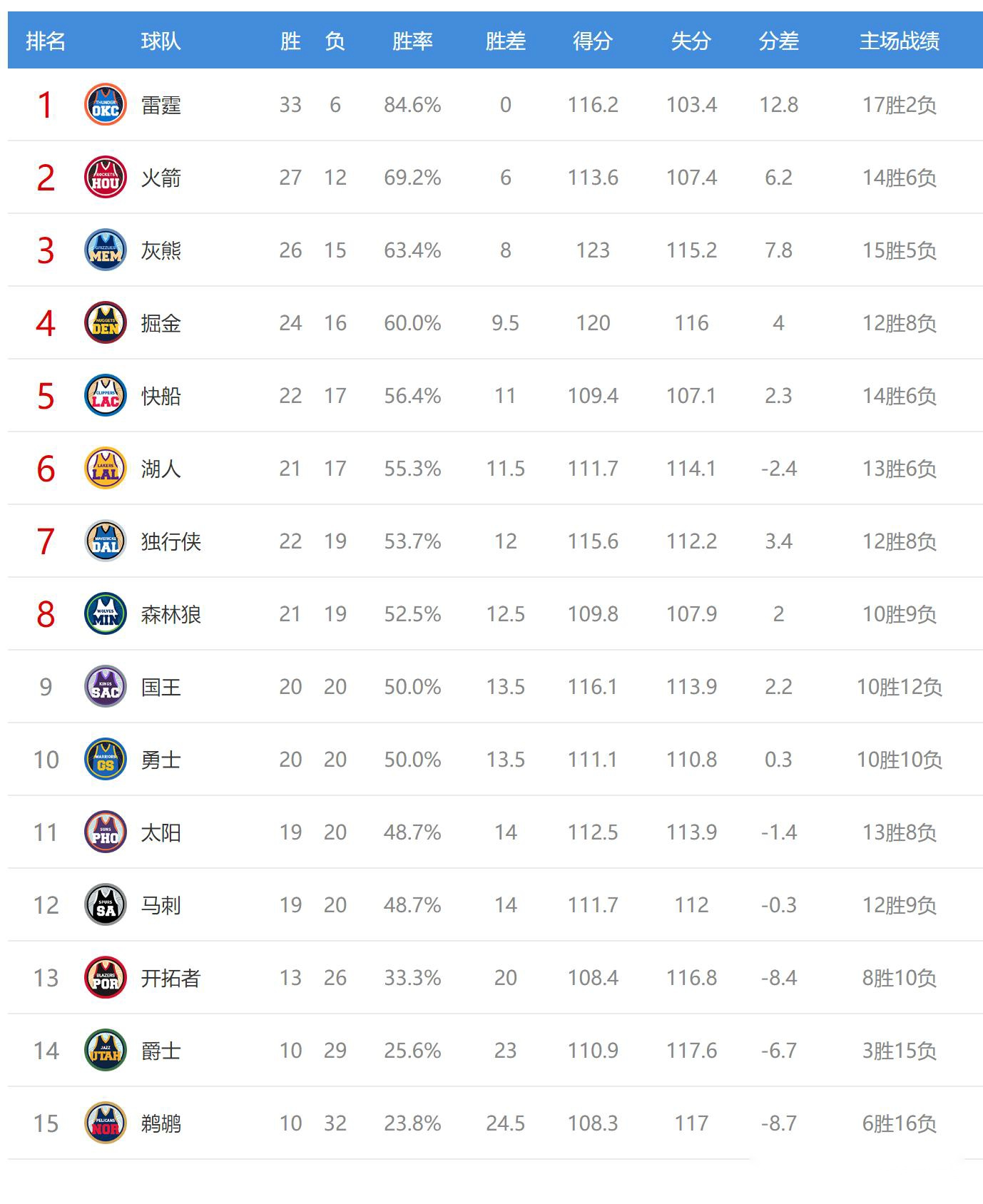Select the 鹈鹕 team name
Viewport: 983px width, 1204px height.
point(161,1124)
